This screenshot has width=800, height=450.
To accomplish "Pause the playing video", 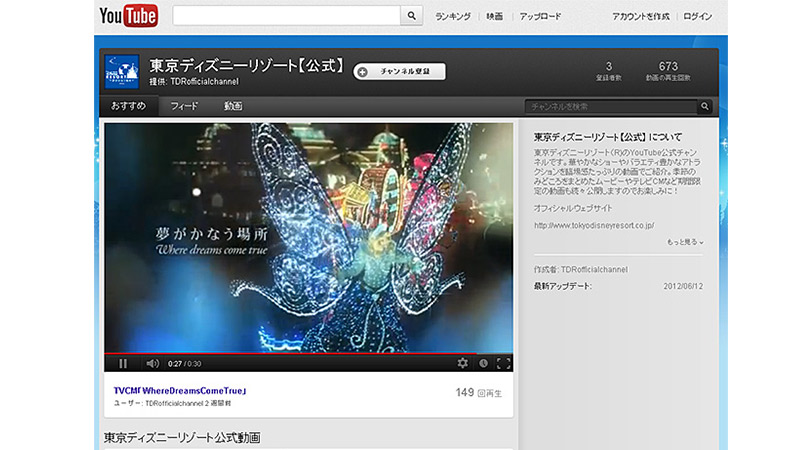I will tap(123, 363).
